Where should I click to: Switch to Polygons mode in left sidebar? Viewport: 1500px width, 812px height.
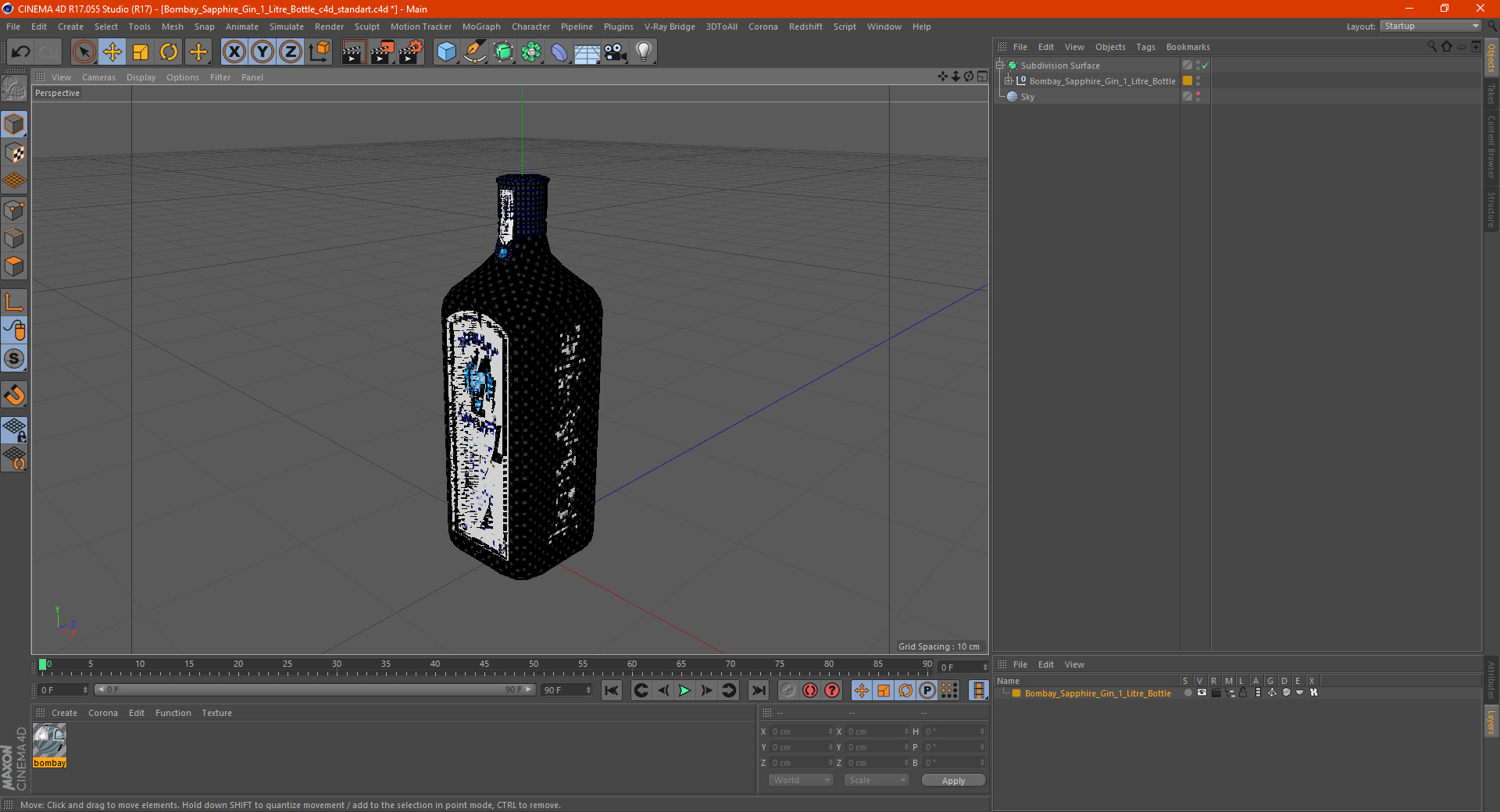[14, 266]
